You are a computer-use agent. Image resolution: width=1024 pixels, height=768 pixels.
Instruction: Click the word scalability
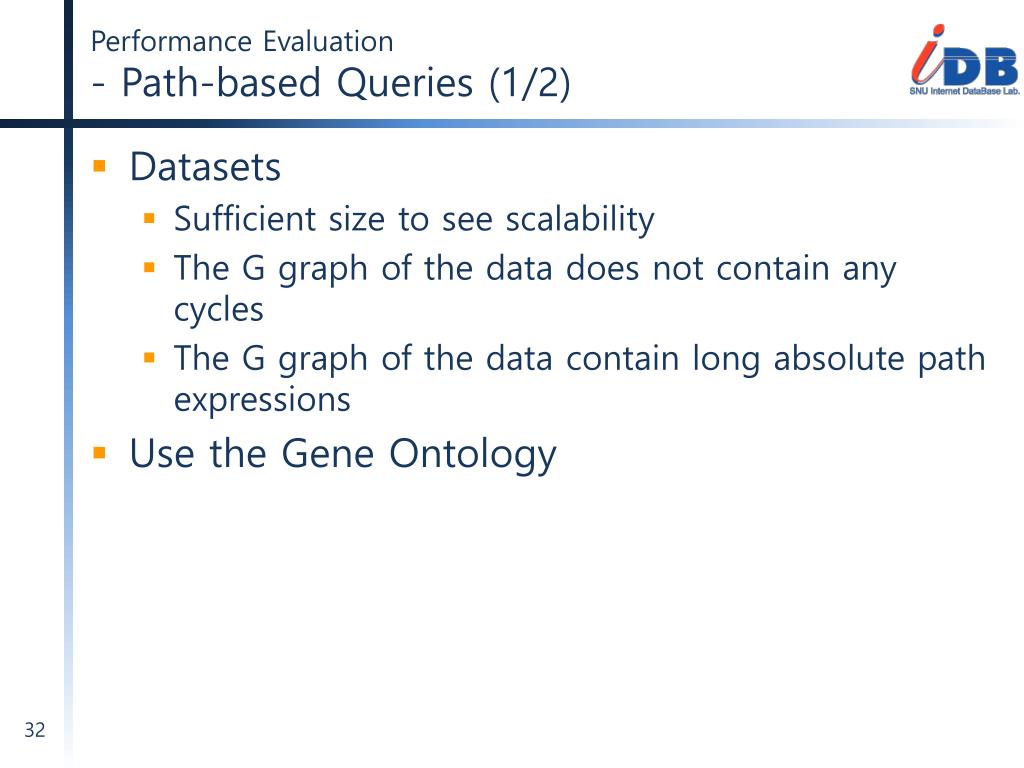coord(580,219)
